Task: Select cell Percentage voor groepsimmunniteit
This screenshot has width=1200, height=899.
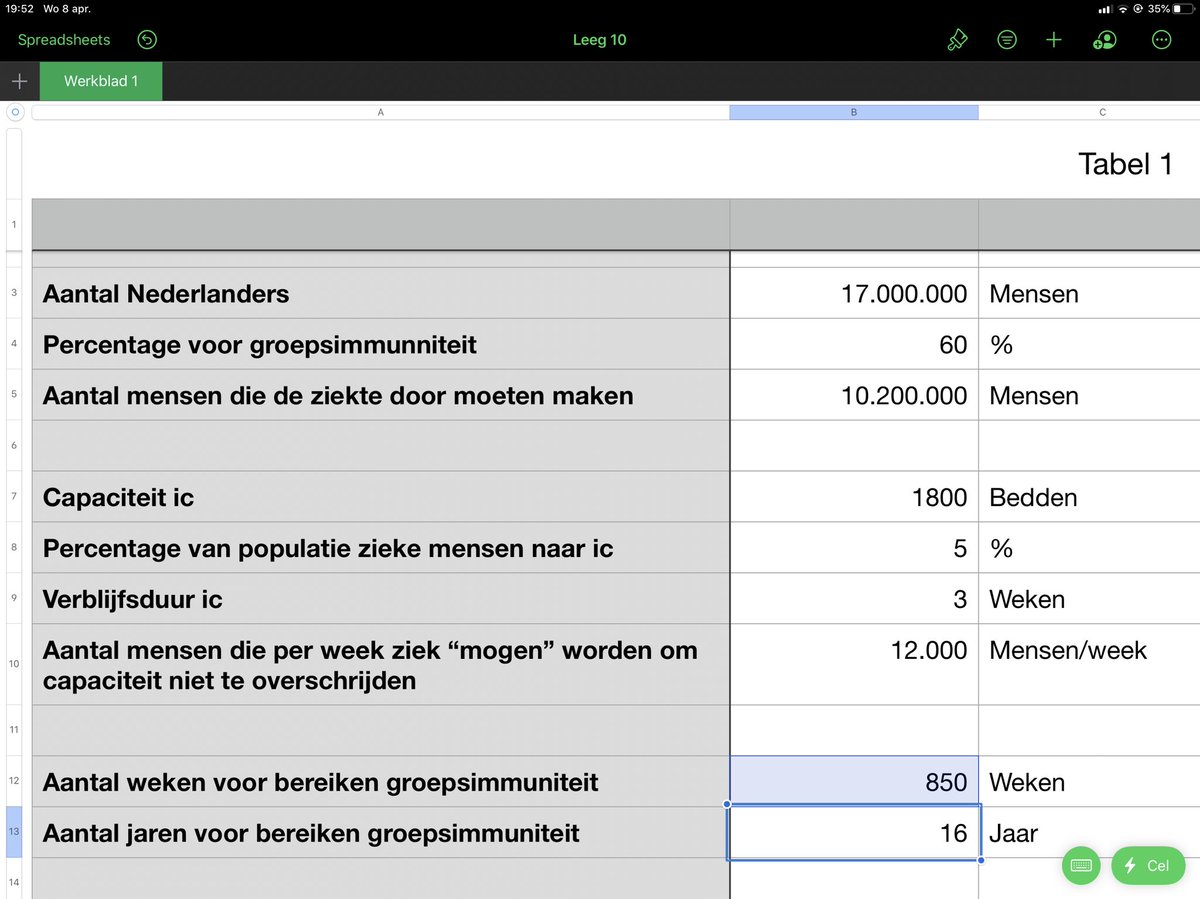Action: [381, 345]
